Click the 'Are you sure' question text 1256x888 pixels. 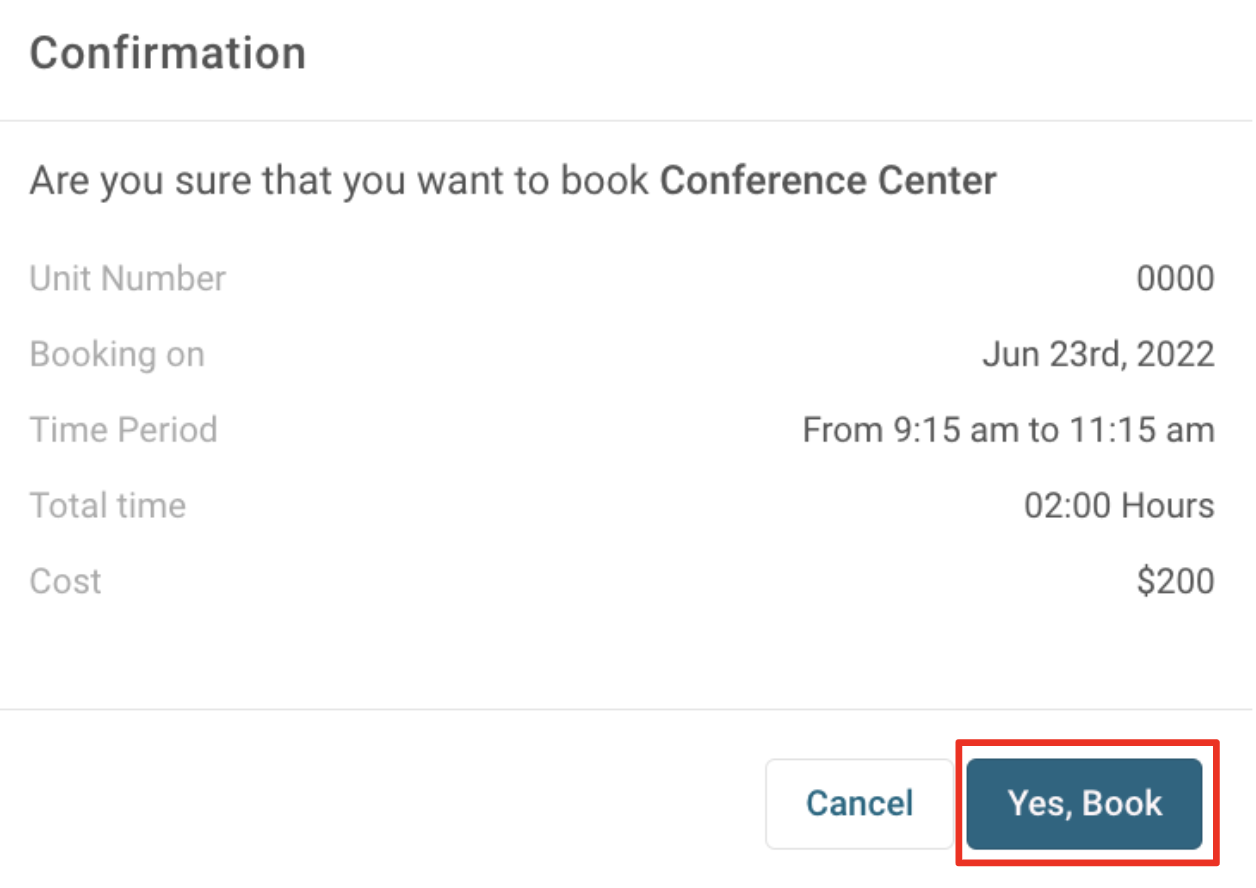pos(340,181)
